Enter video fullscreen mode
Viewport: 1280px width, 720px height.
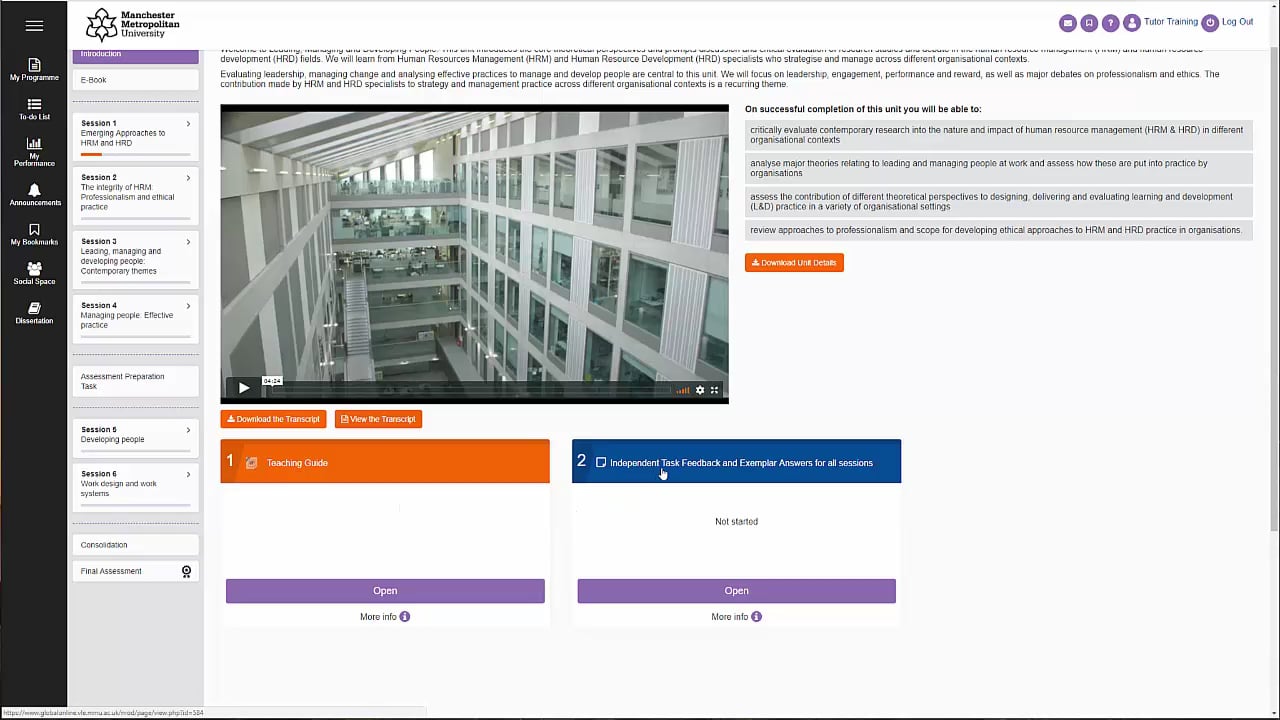(714, 390)
